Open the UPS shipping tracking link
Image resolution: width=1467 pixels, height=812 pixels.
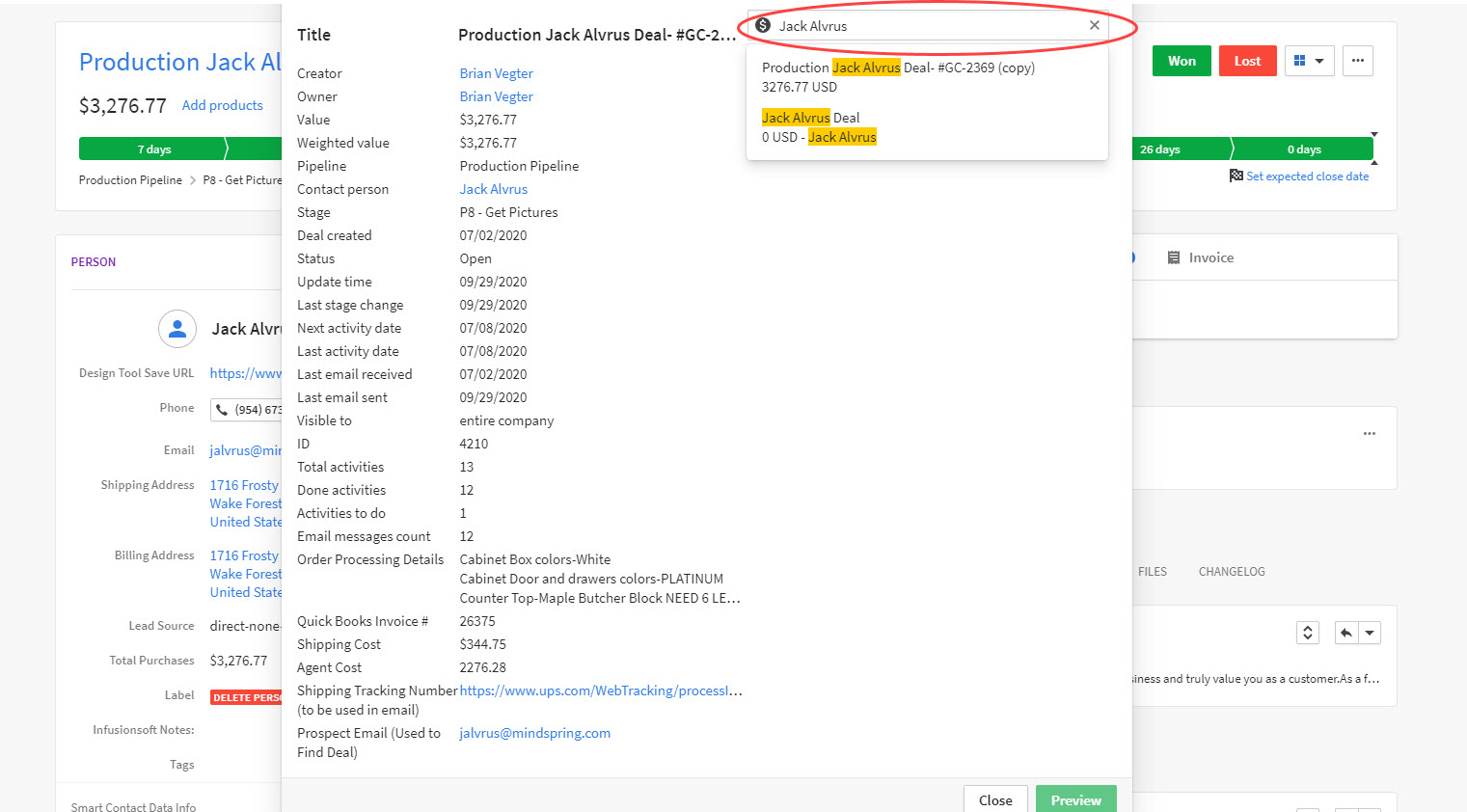click(x=600, y=690)
